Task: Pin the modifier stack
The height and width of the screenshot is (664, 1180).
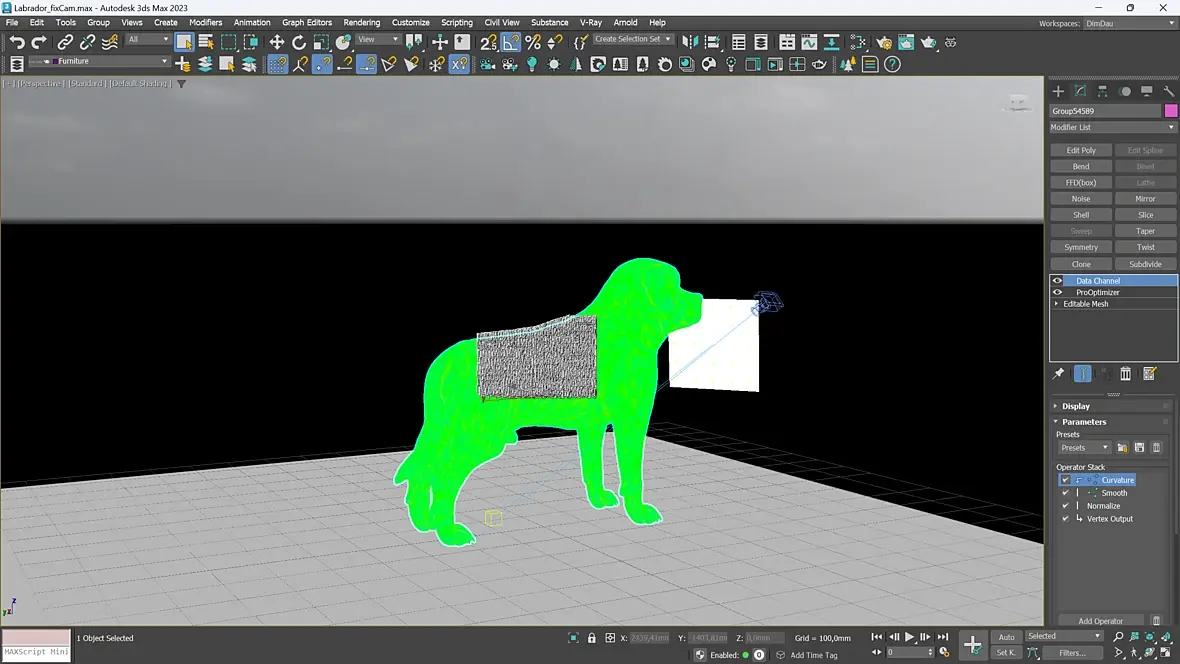Action: click(x=1058, y=373)
